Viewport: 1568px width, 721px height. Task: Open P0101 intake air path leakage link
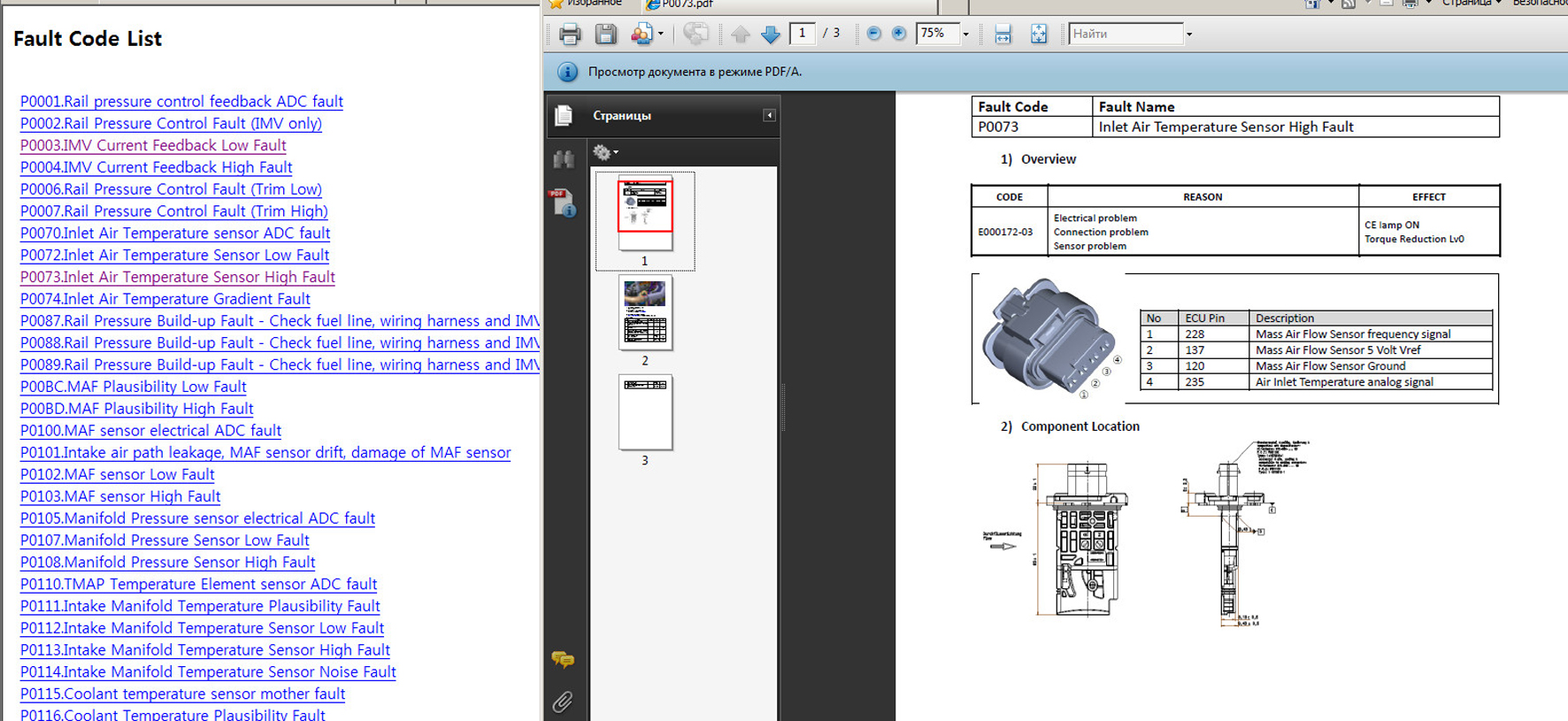pos(265,452)
